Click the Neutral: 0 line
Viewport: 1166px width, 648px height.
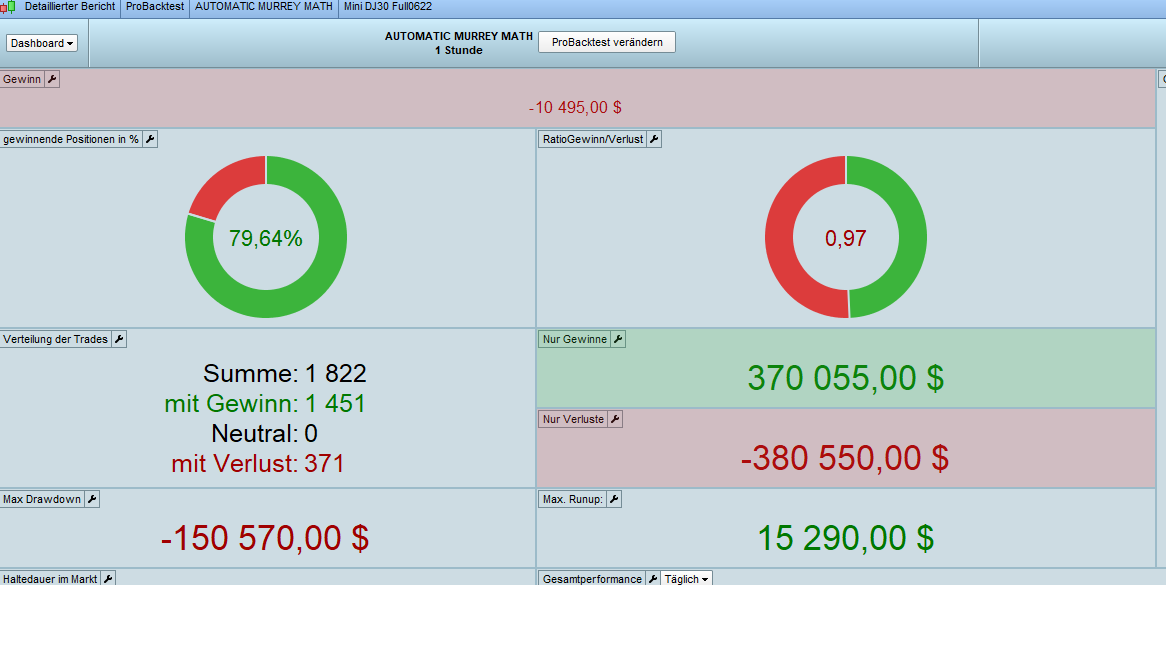(x=265, y=434)
